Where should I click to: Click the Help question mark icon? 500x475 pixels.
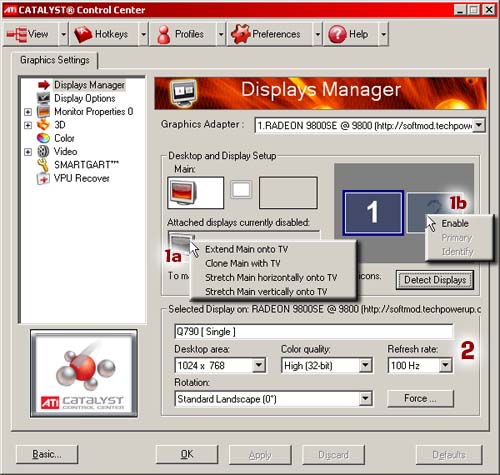coord(337,34)
